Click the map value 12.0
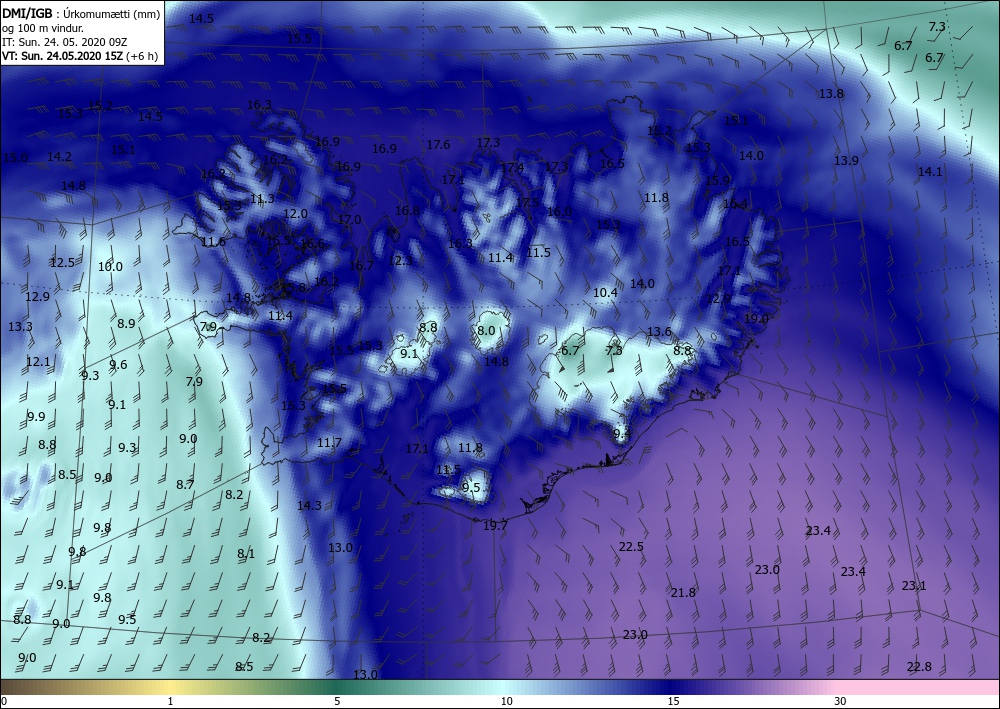The image size is (1000, 709). tap(295, 214)
